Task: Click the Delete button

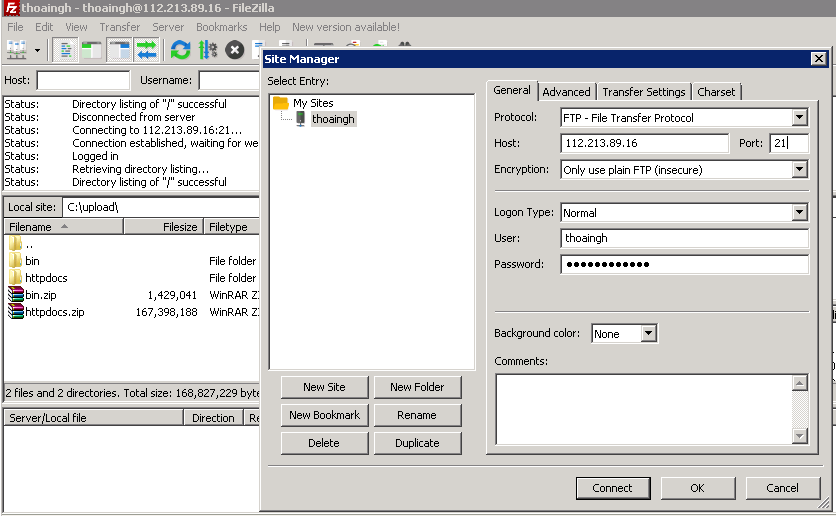Action: (x=324, y=443)
